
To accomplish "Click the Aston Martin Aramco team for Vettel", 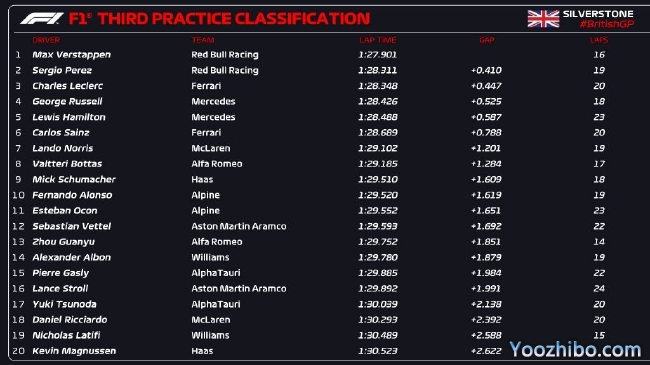I will [x=239, y=226].
